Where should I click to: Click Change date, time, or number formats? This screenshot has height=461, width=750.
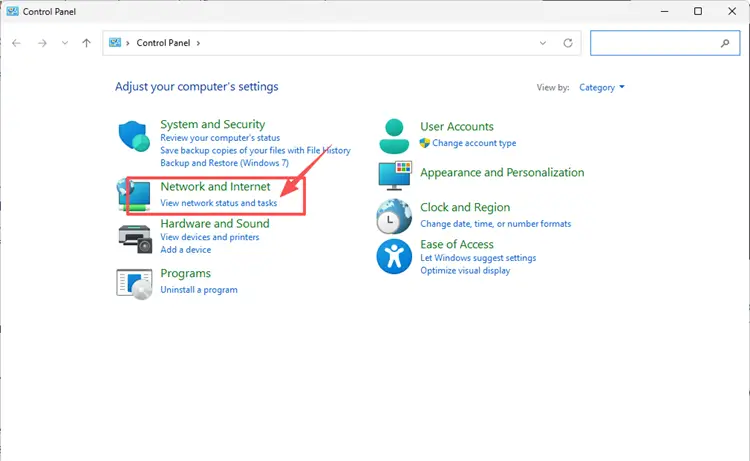tap(496, 224)
